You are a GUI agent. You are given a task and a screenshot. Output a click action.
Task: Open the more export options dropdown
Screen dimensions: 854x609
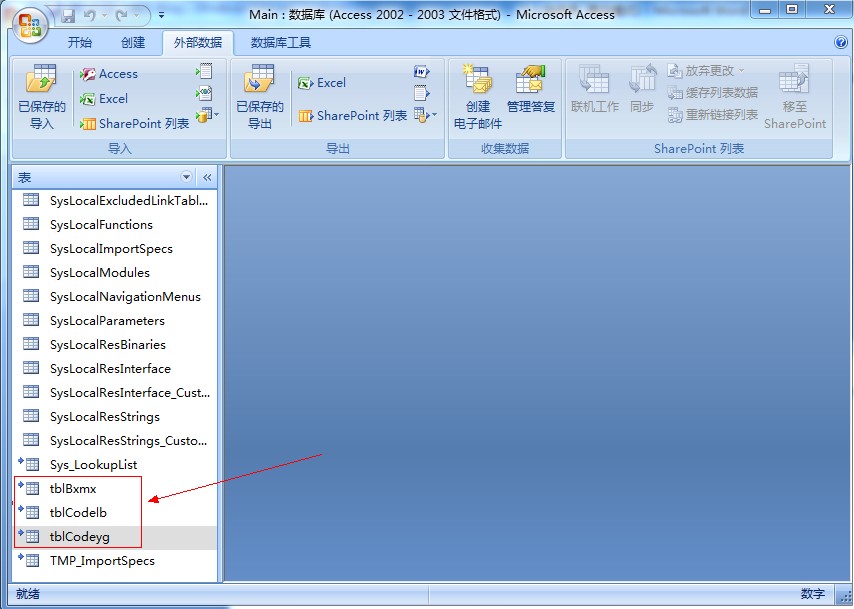(x=425, y=115)
